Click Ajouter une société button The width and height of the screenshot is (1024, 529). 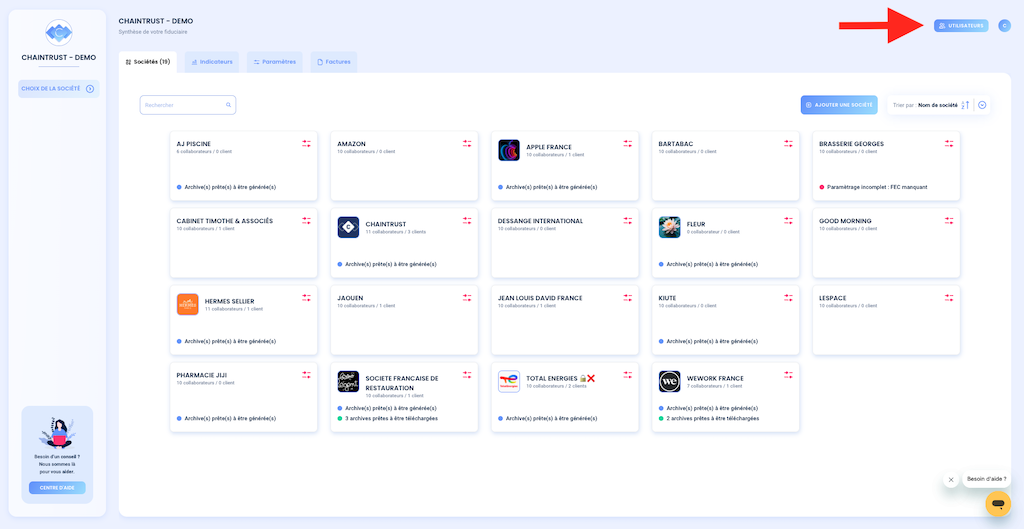[839, 104]
